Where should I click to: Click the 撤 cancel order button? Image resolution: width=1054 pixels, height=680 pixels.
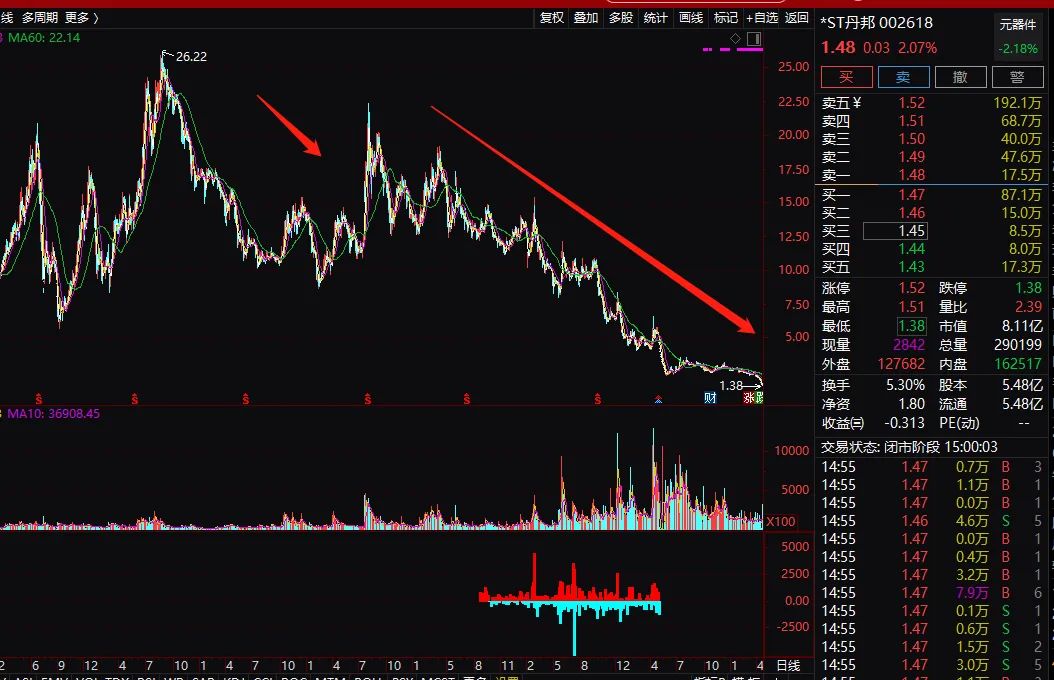point(960,77)
